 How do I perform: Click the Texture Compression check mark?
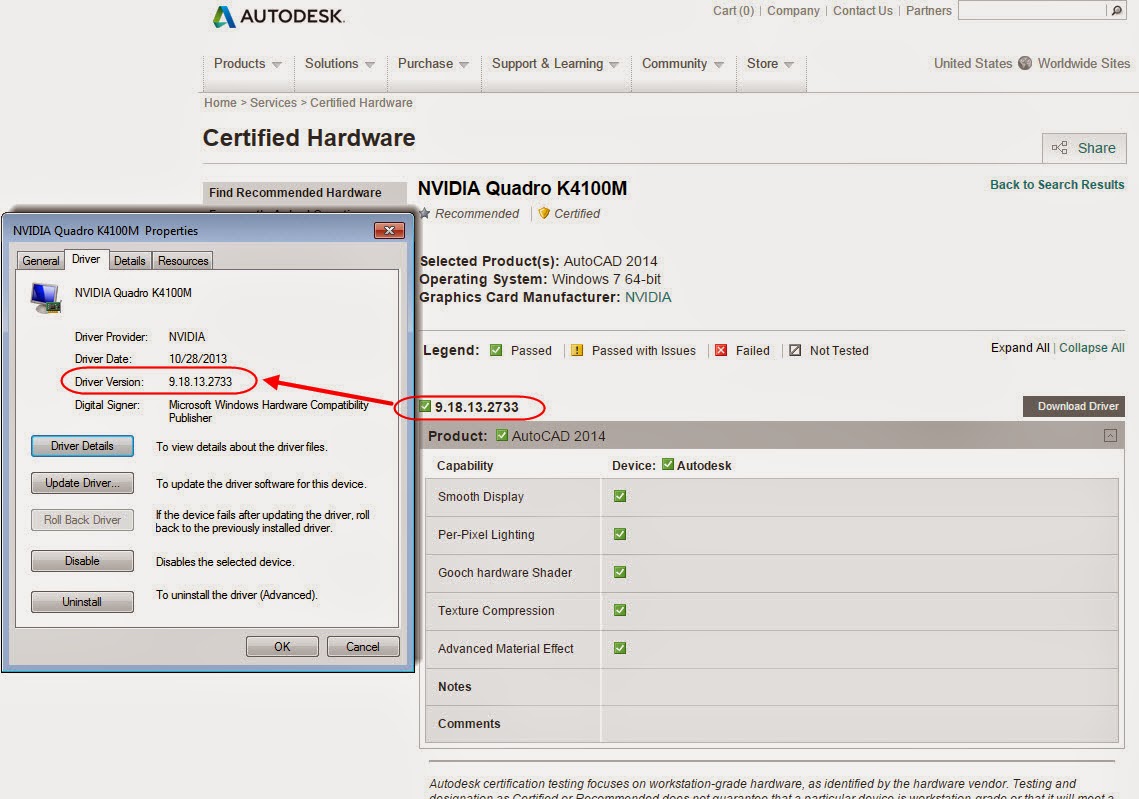tap(620, 610)
